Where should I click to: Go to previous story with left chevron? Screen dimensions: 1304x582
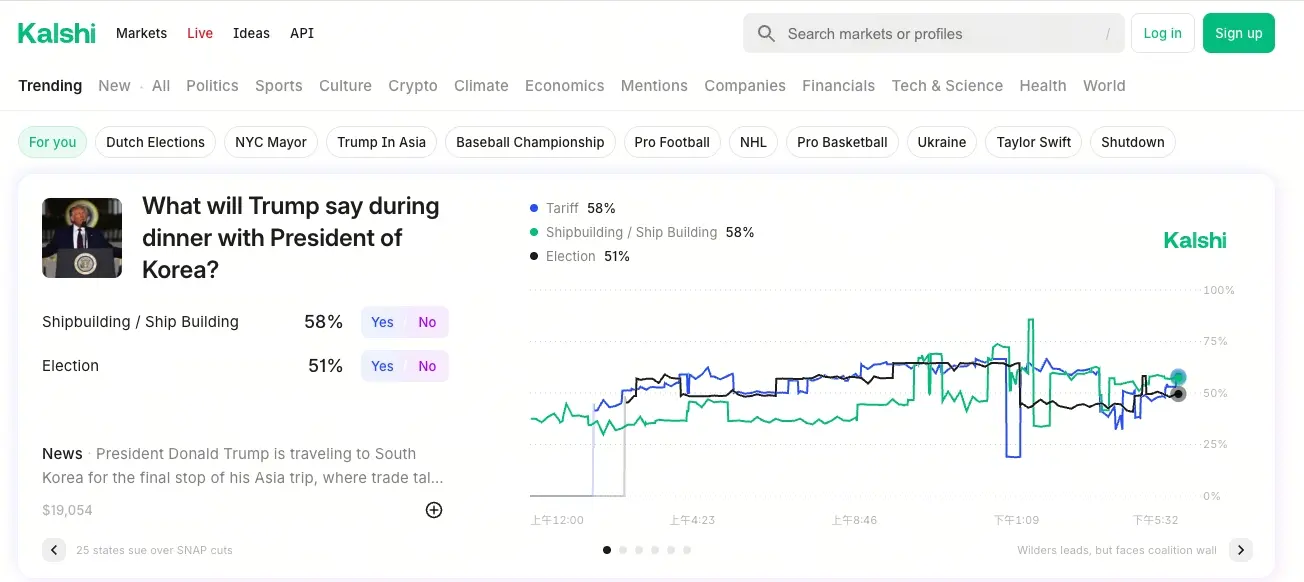click(x=54, y=550)
